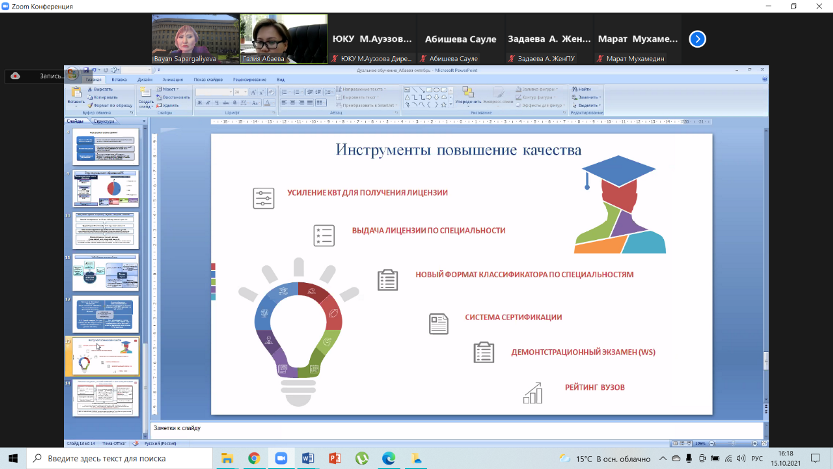Open the Вставка ribbon tab

tap(121, 78)
